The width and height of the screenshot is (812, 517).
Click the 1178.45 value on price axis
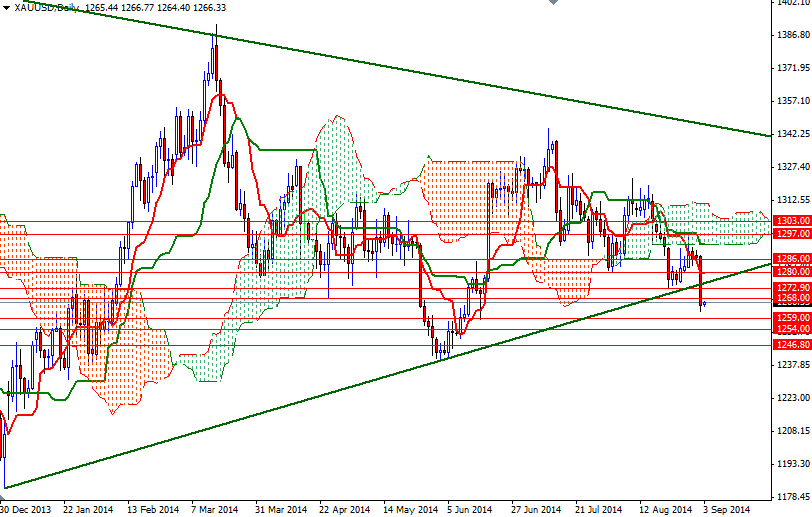[791, 497]
